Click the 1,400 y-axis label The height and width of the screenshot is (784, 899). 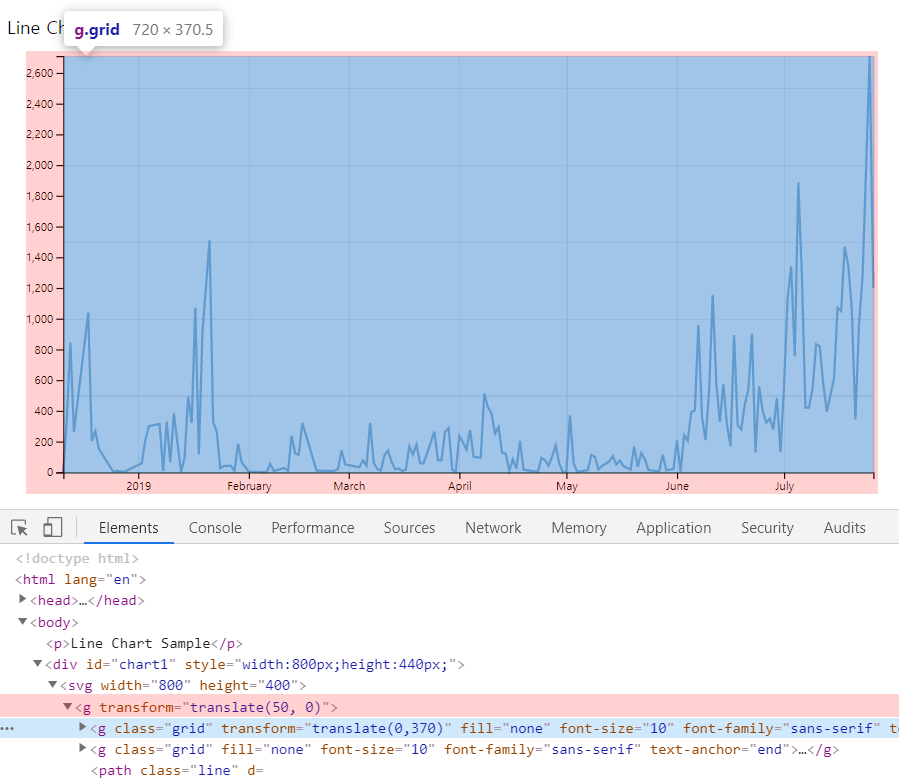(x=40, y=258)
